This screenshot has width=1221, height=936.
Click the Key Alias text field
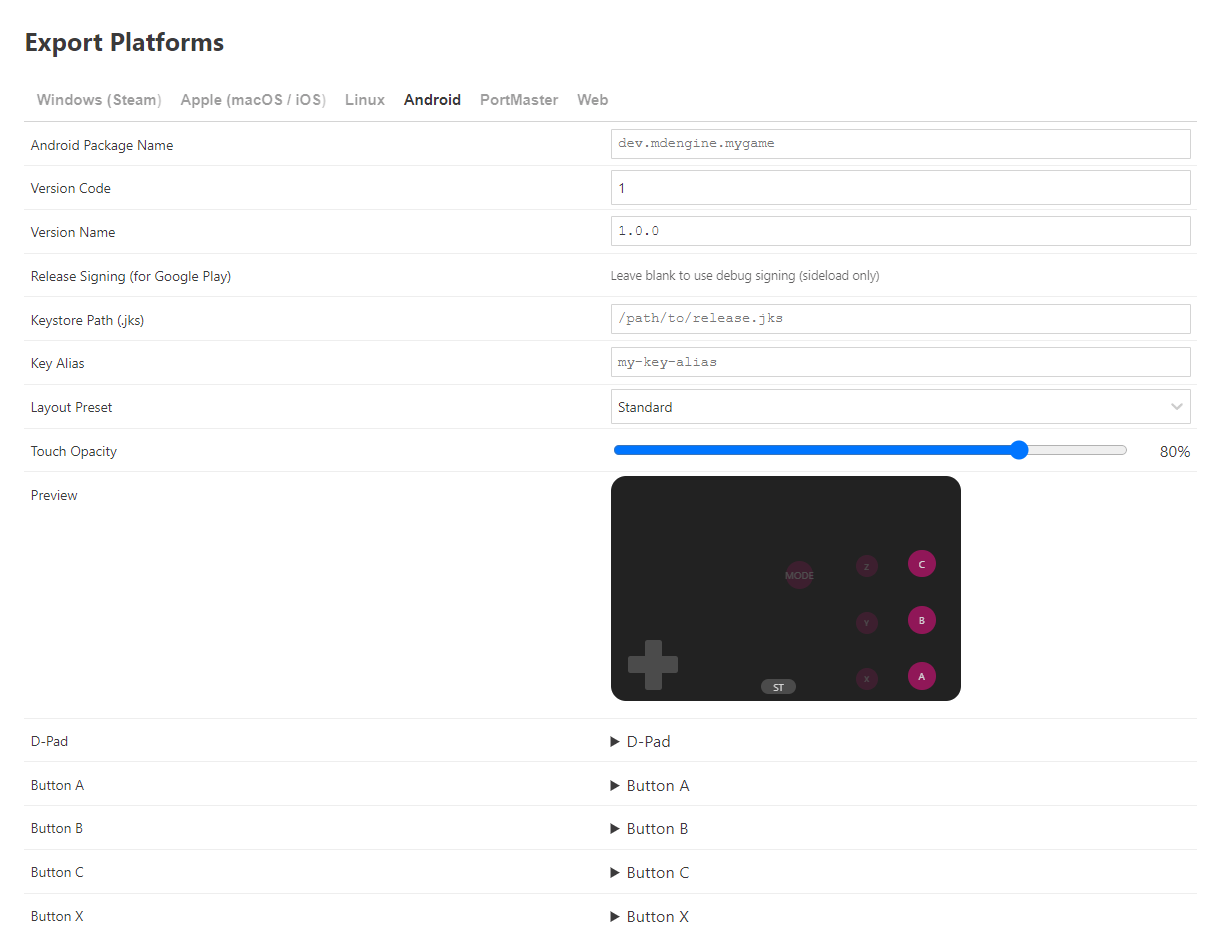[x=900, y=362]
